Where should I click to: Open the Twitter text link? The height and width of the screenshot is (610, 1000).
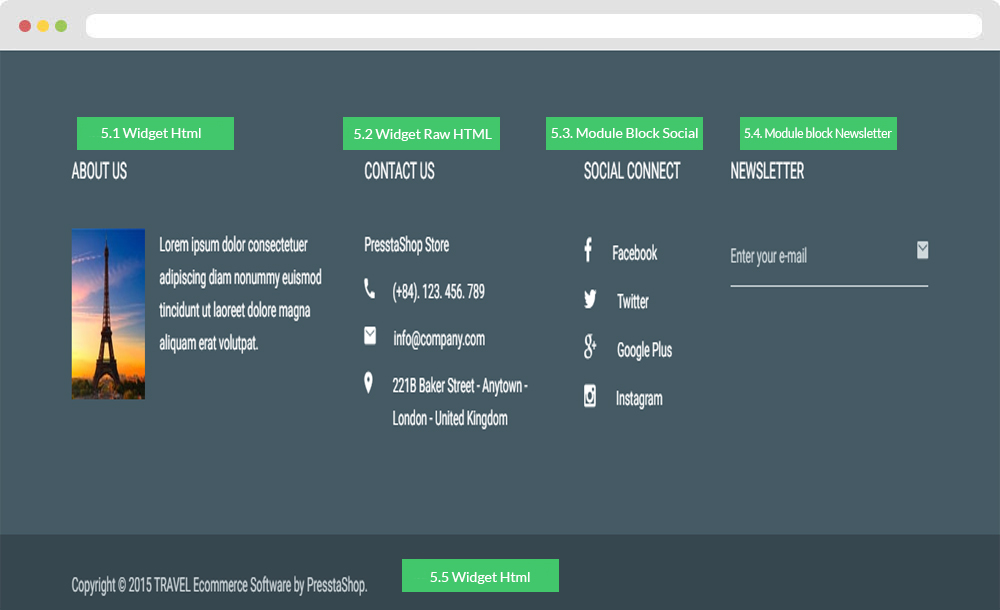tap(632, 302)
